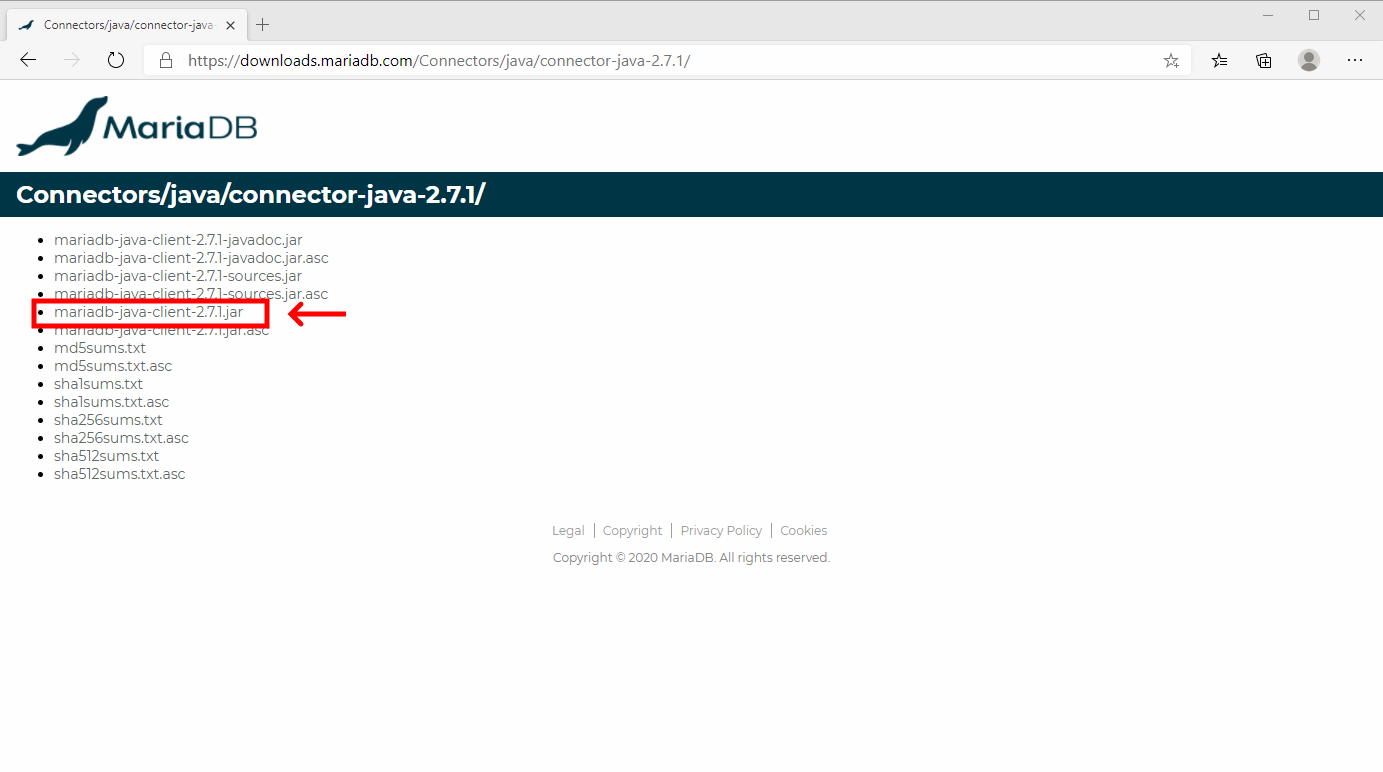This screenshot has width=1383, height=772.
Task: Open the Favorites list icon
Action: click(1219, 60)
